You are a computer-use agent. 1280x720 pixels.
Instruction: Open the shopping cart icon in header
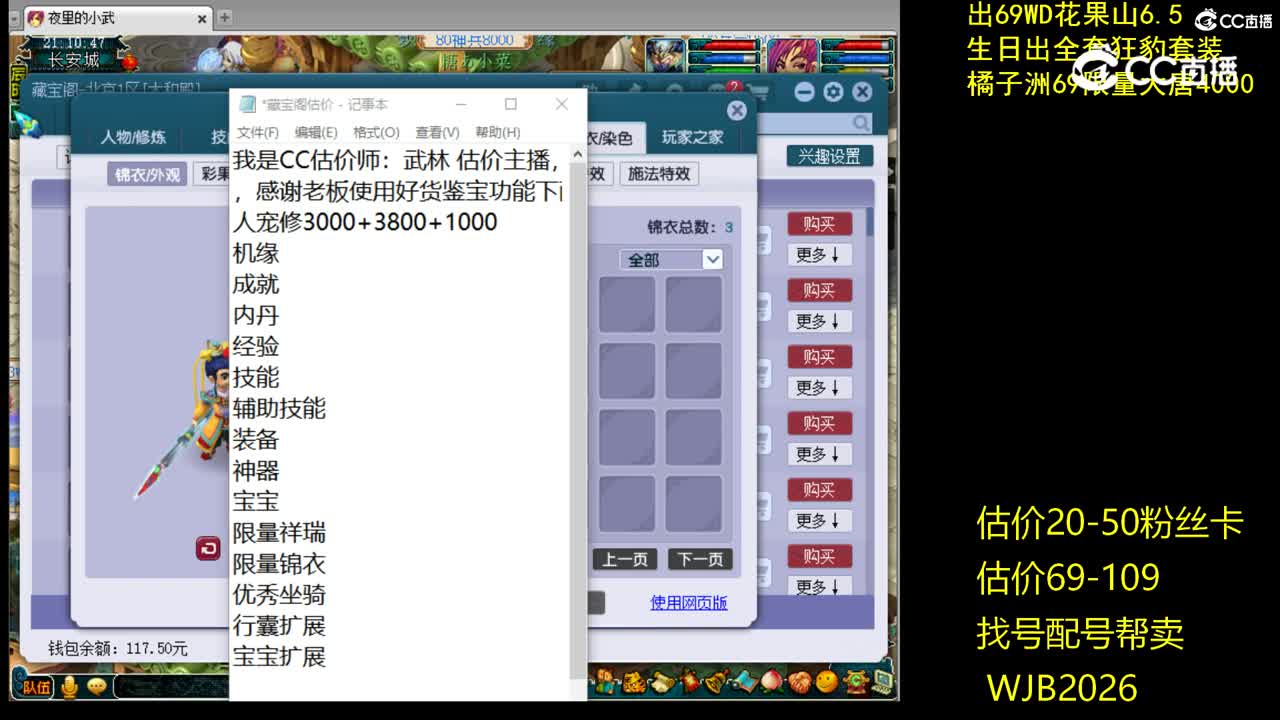tap(760, 92)
